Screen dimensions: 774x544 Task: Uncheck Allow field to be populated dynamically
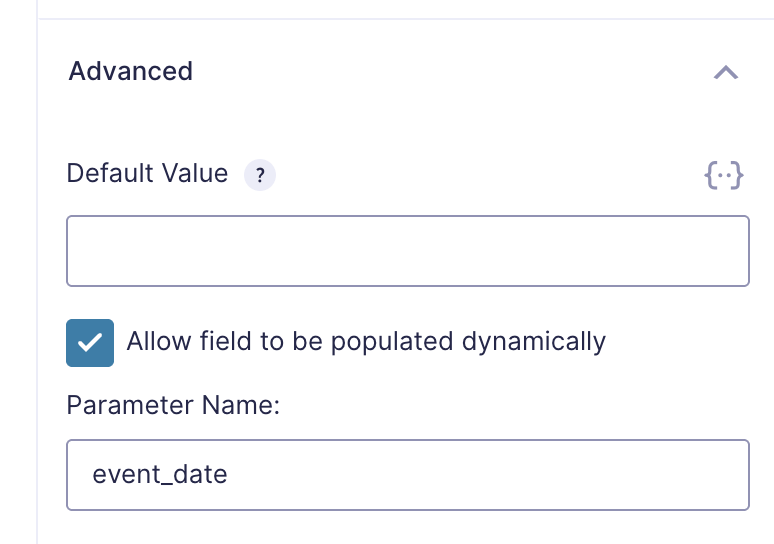tap(90, 343)
